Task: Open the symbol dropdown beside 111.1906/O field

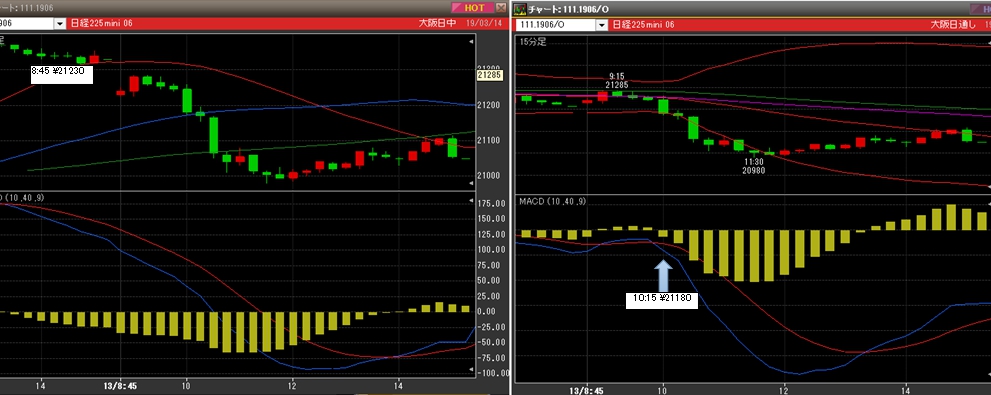Action: coord(601,25)
